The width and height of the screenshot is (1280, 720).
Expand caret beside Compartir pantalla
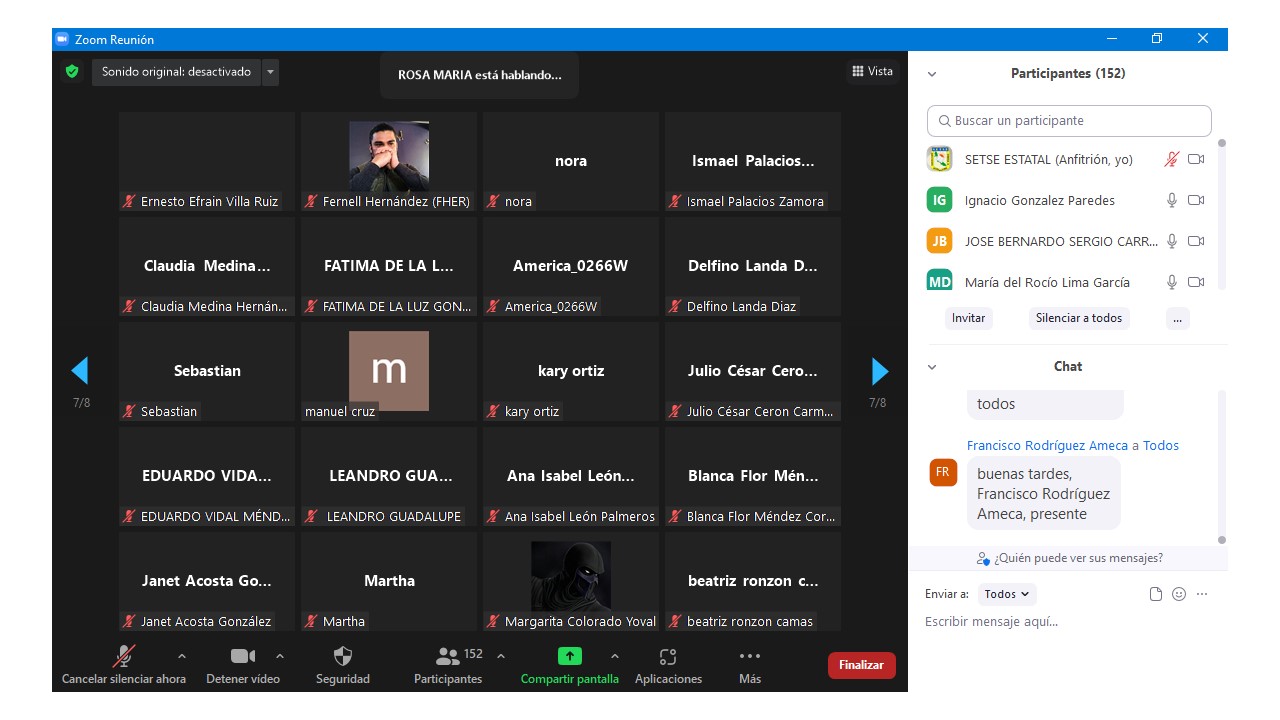tap(614, 656)
